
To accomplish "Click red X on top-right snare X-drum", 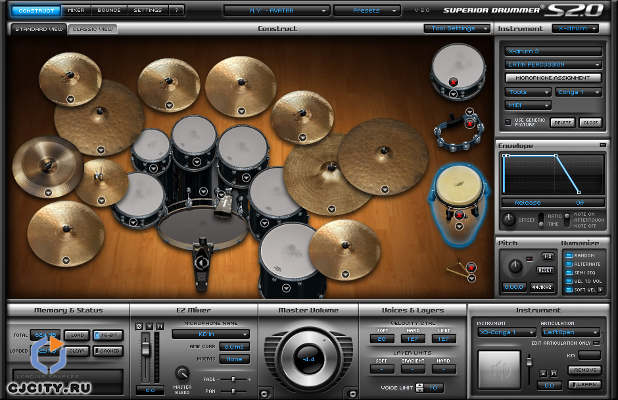I will 453,82.
